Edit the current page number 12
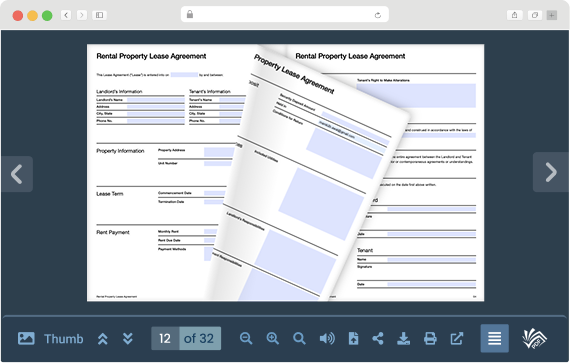This screenshot has width=570, height=363. point(165,338)
